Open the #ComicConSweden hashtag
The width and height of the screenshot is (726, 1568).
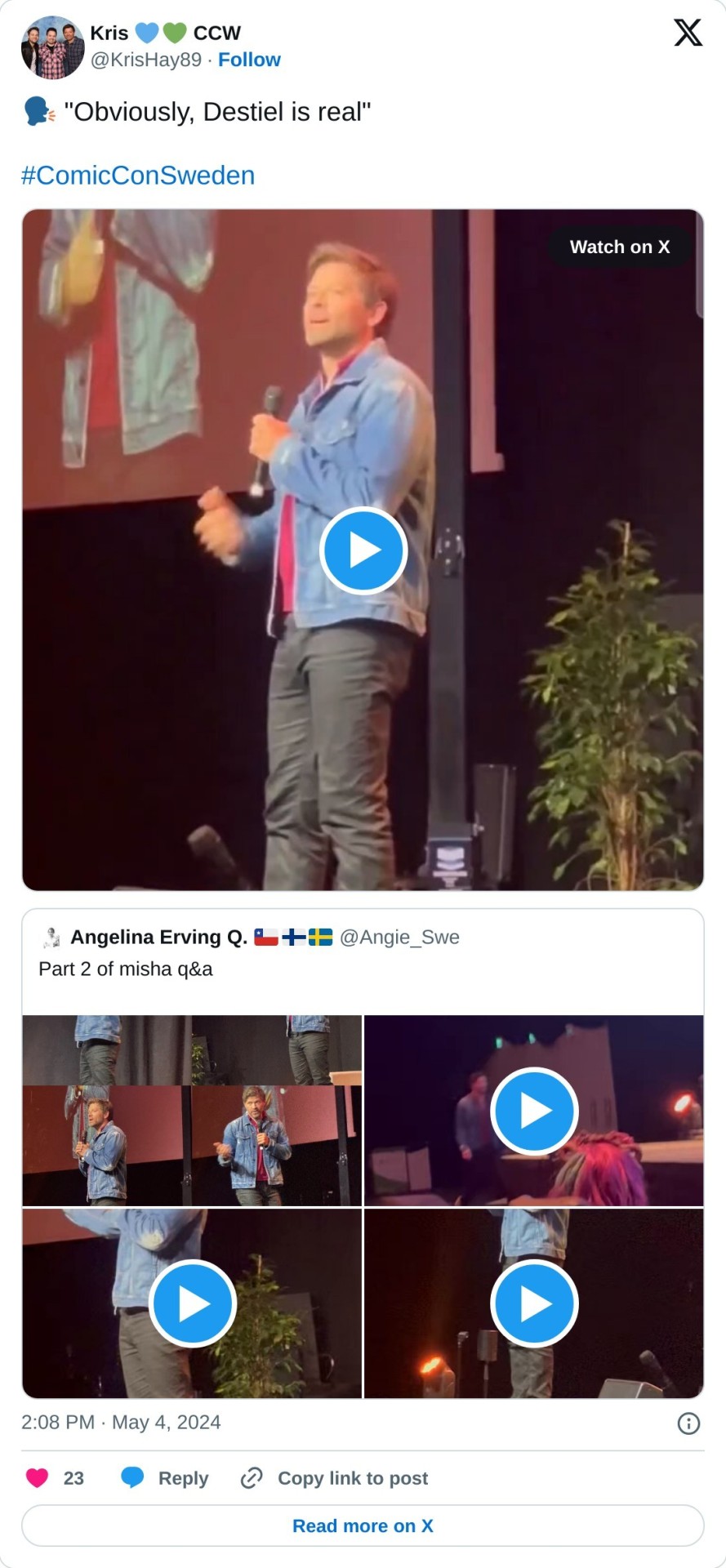pos(138,176)
